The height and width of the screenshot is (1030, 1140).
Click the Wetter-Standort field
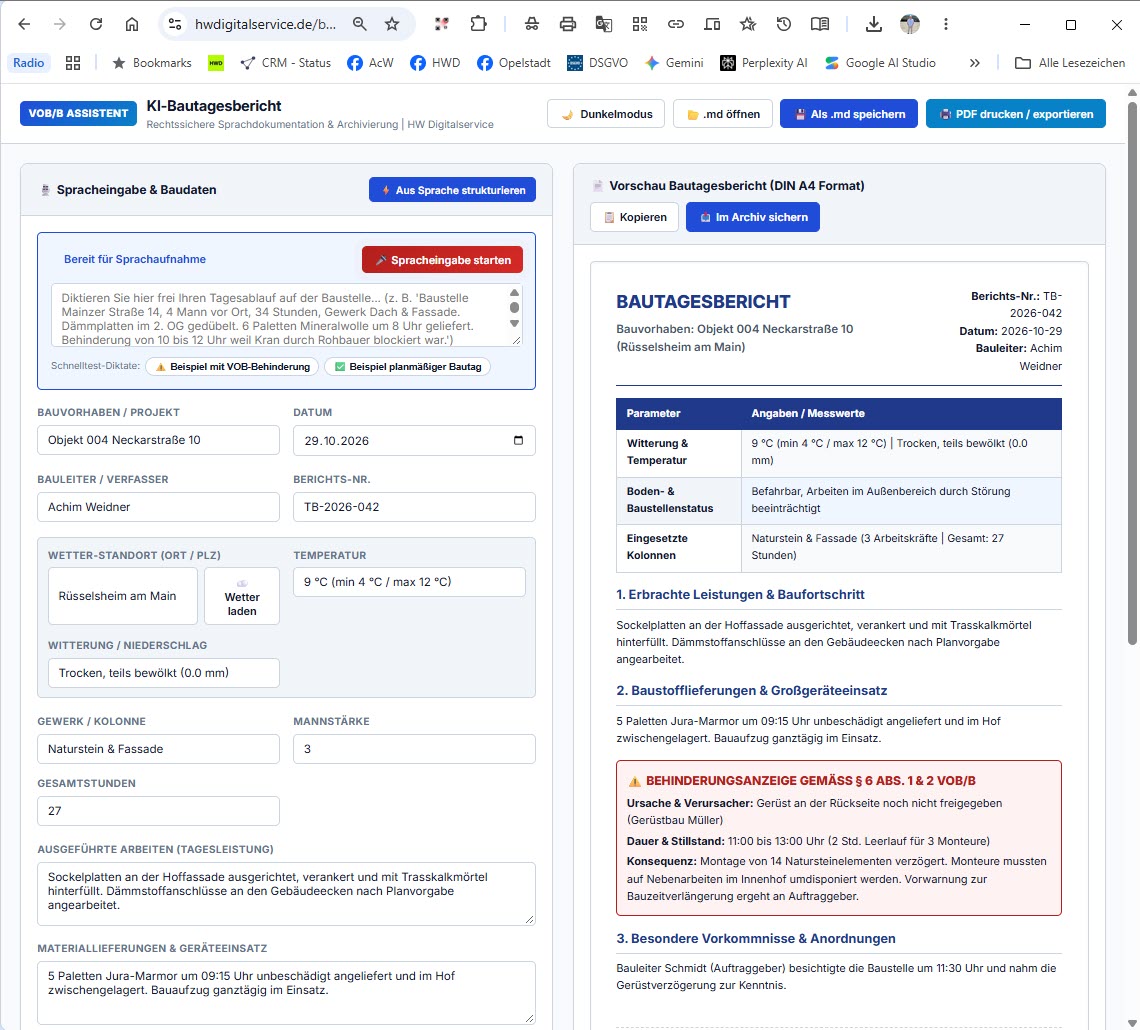point(123,596)
